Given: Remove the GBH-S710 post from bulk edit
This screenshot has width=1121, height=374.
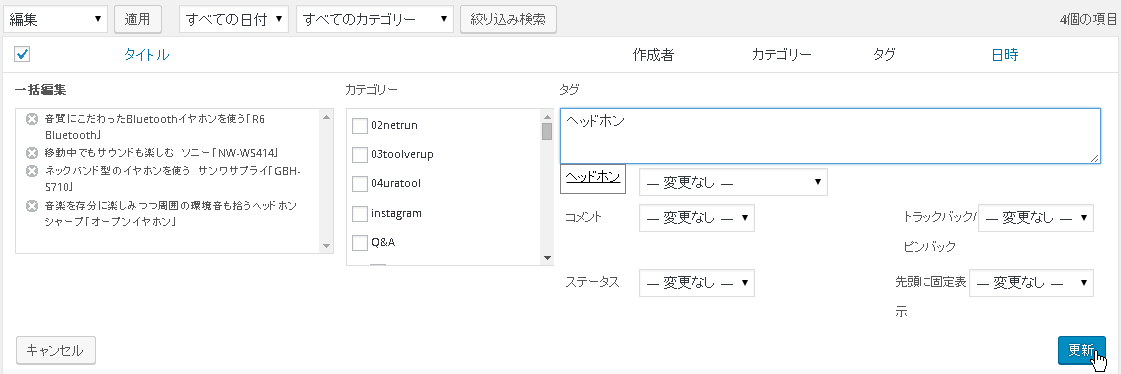Looking at the screenshot, I should (x=31, y=171).
